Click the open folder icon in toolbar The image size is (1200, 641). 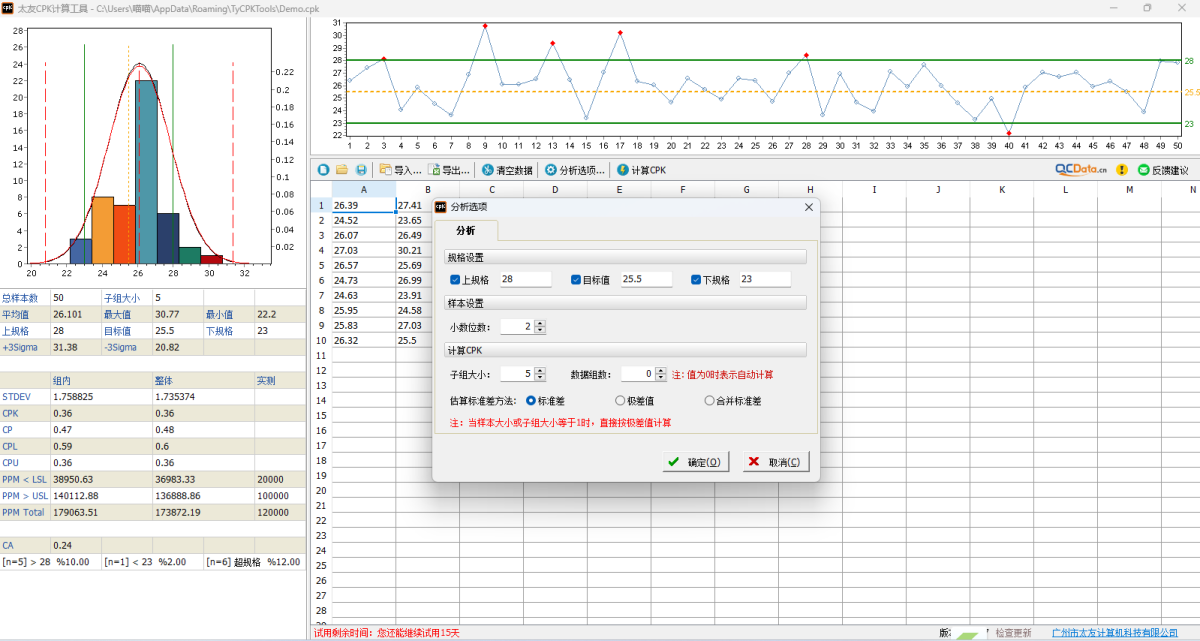coord(341,170)
